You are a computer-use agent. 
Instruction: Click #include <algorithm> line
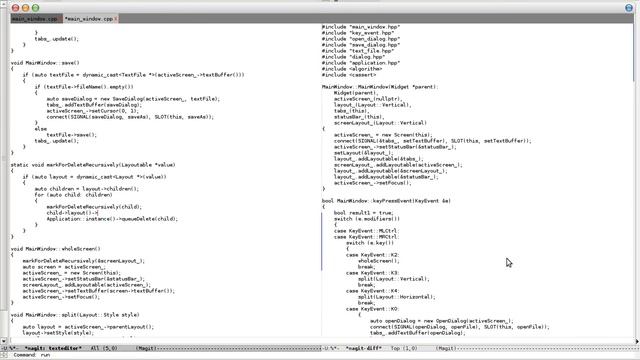[352, 69]
